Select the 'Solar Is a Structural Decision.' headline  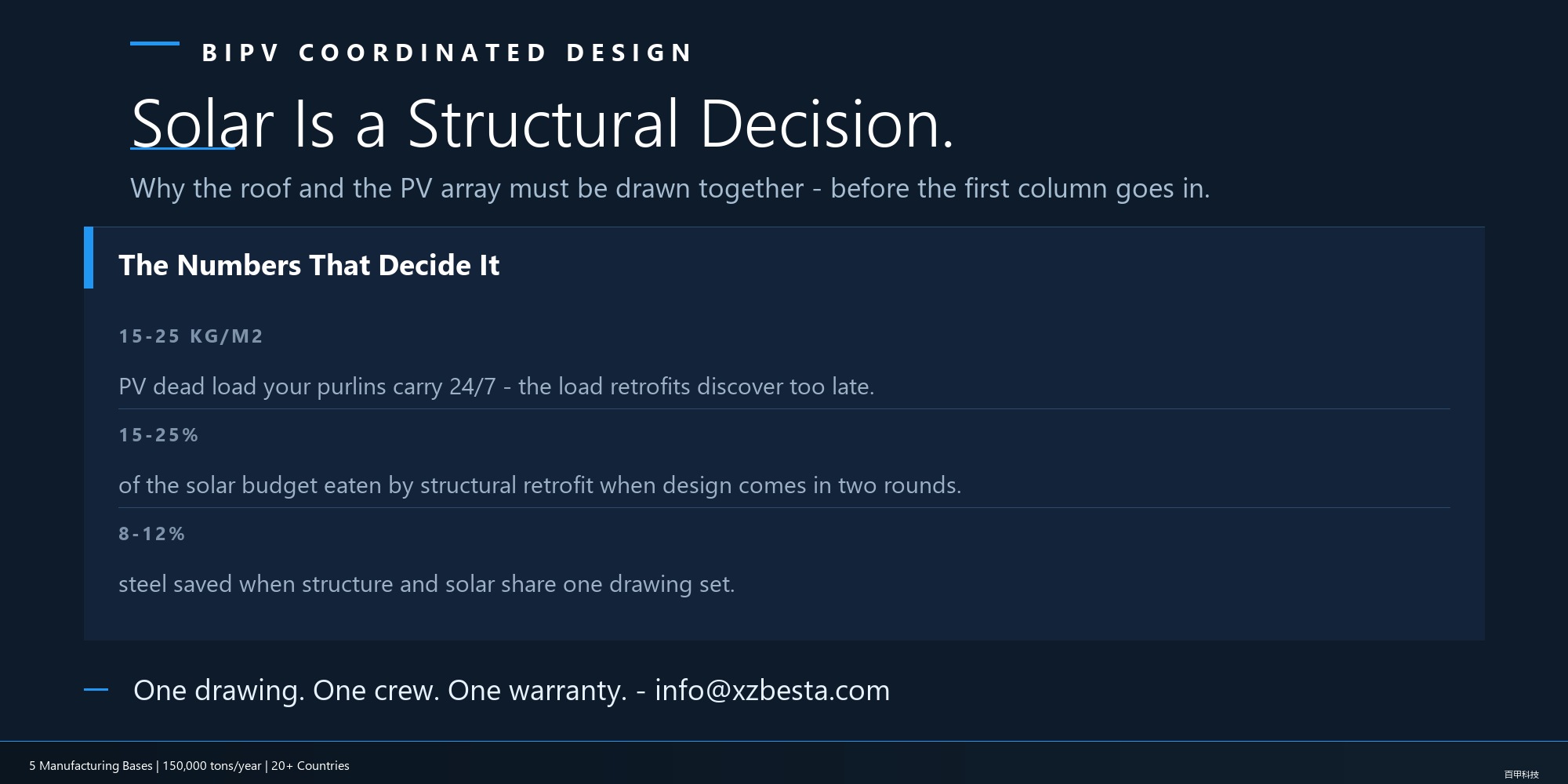(x=543, y=124)
